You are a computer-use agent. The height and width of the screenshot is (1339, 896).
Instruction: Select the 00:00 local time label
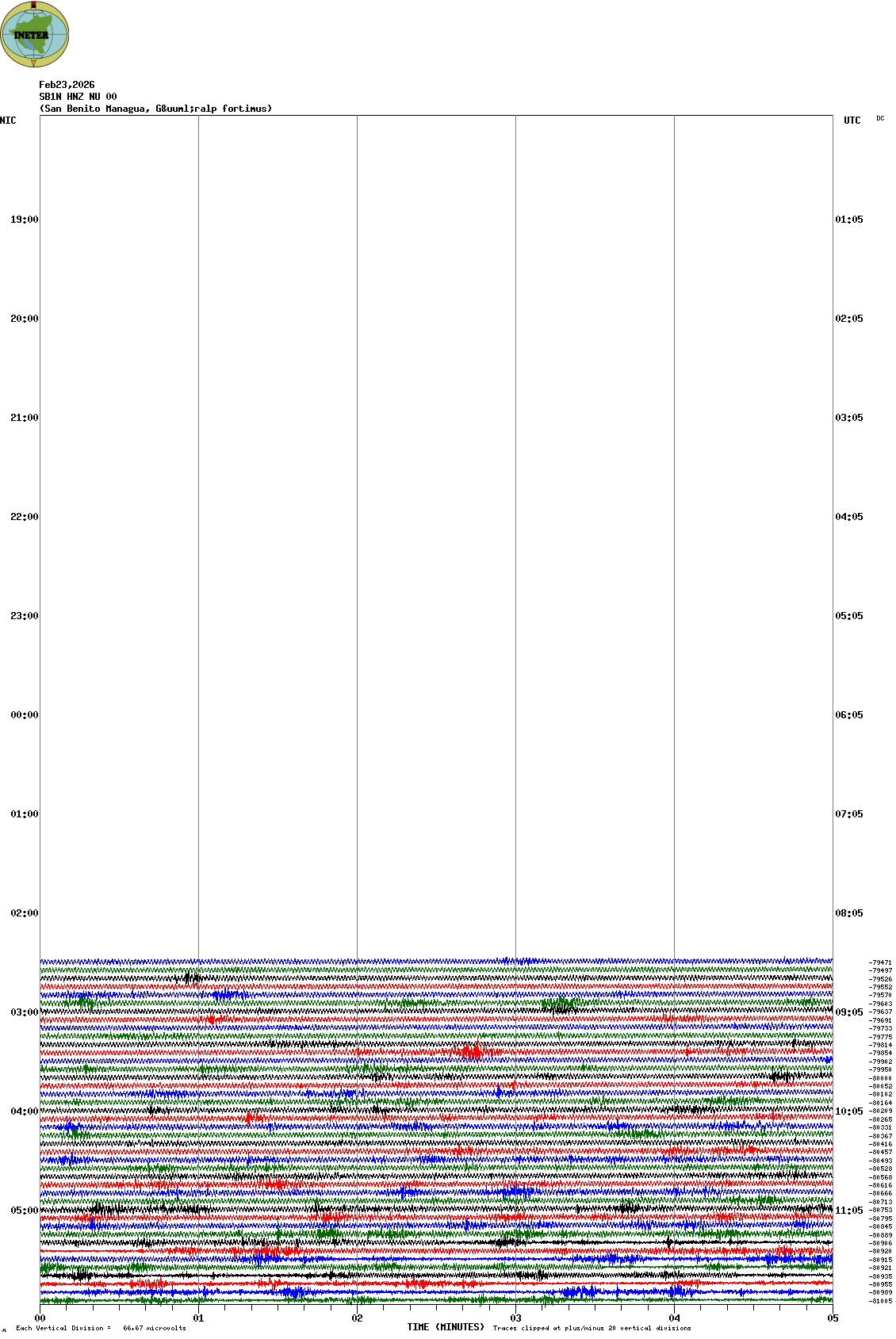24,715
